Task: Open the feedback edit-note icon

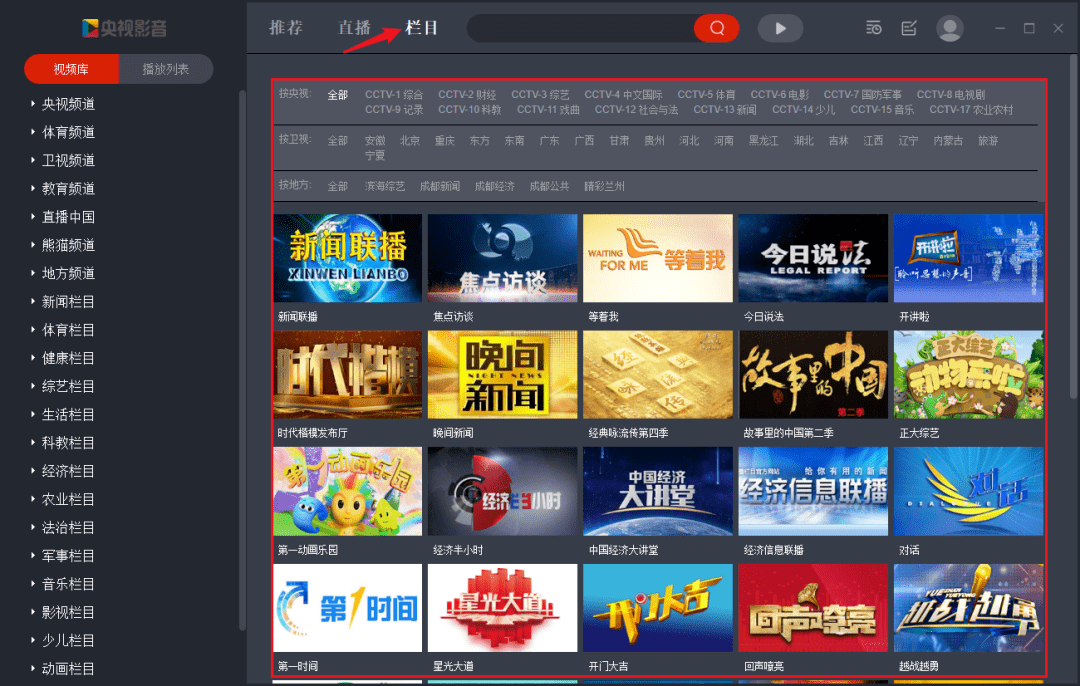Action: [909, 28]
